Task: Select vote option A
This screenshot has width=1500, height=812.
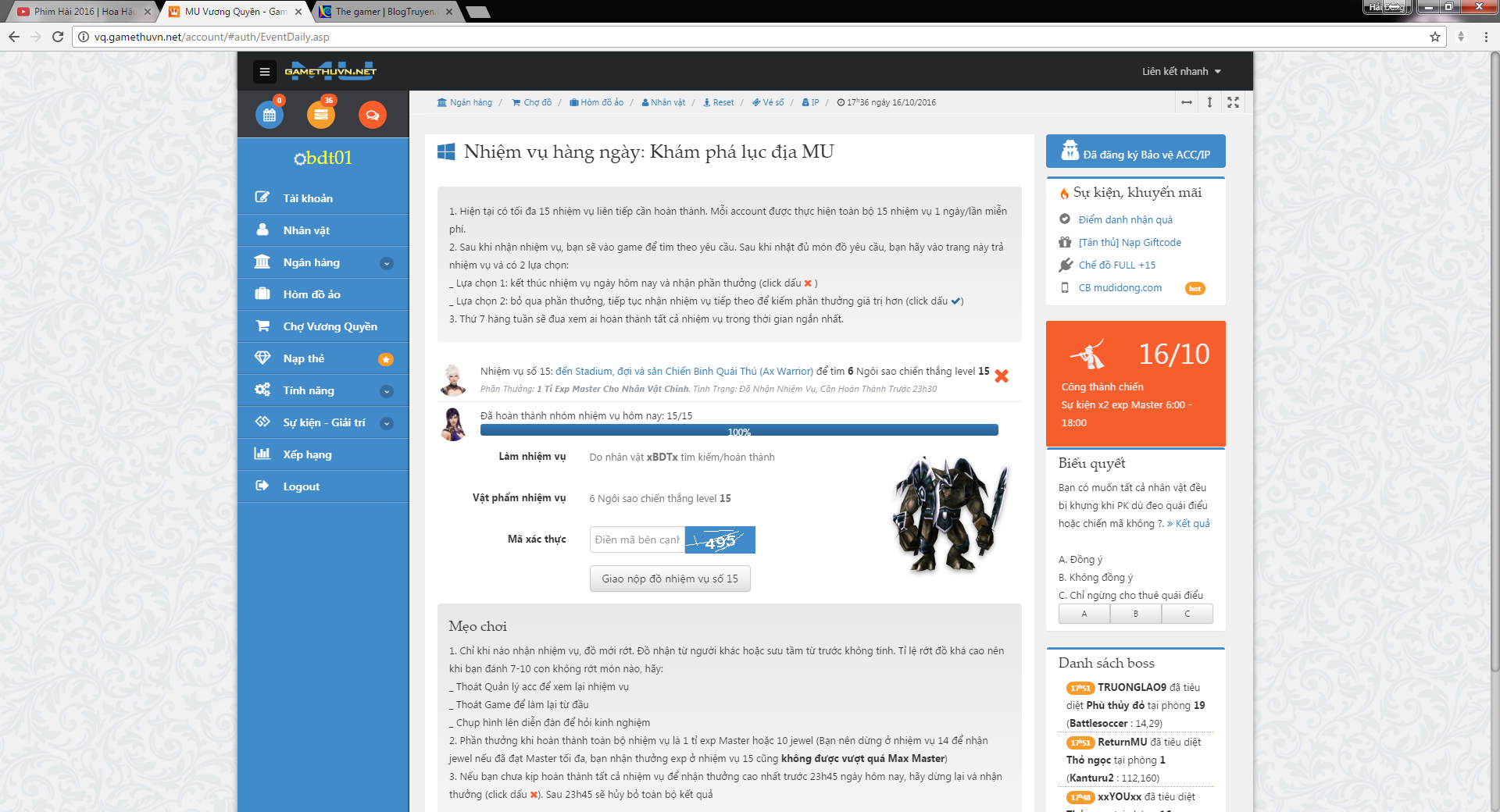Action: [1084, 614]
